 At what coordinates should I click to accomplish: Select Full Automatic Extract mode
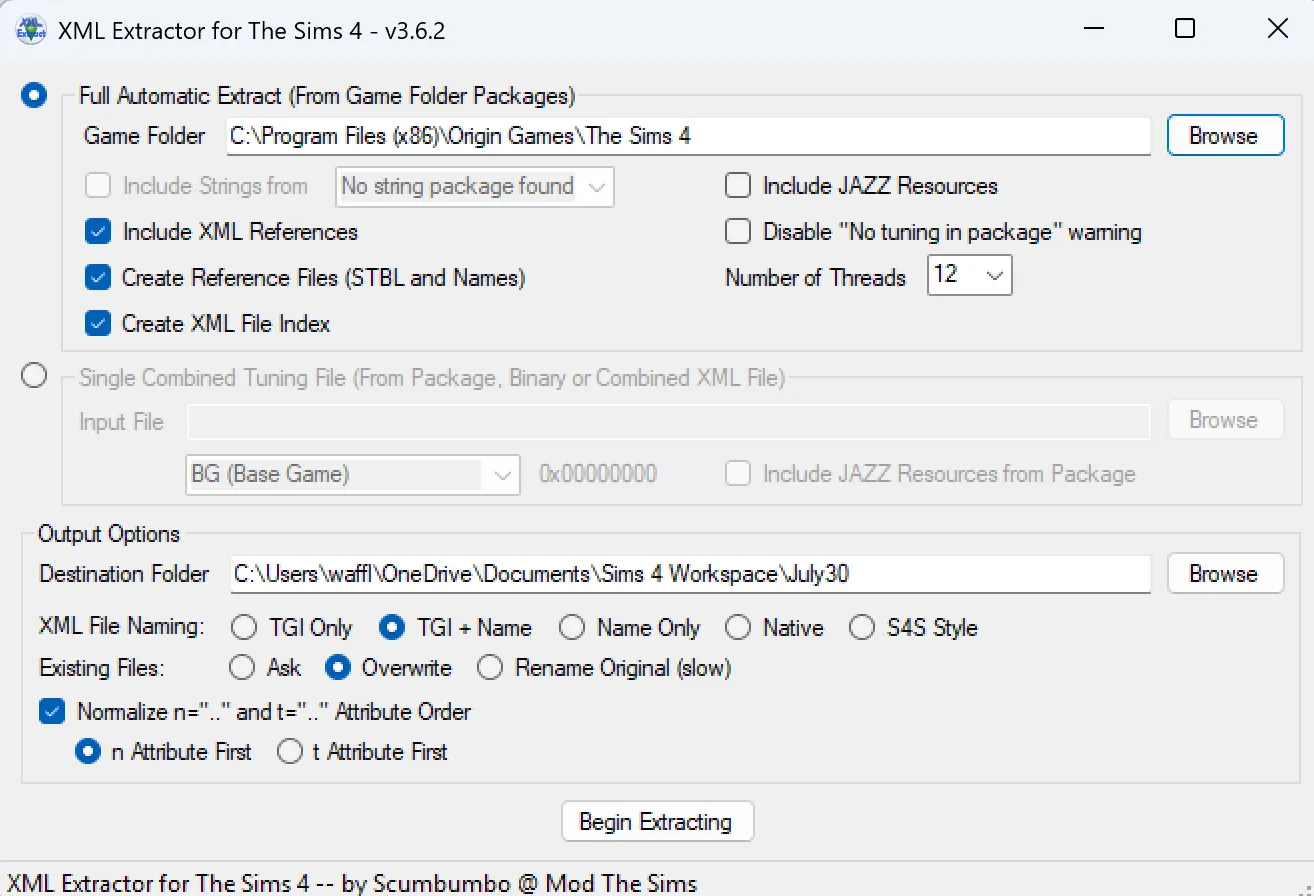[x=33, y=94]
